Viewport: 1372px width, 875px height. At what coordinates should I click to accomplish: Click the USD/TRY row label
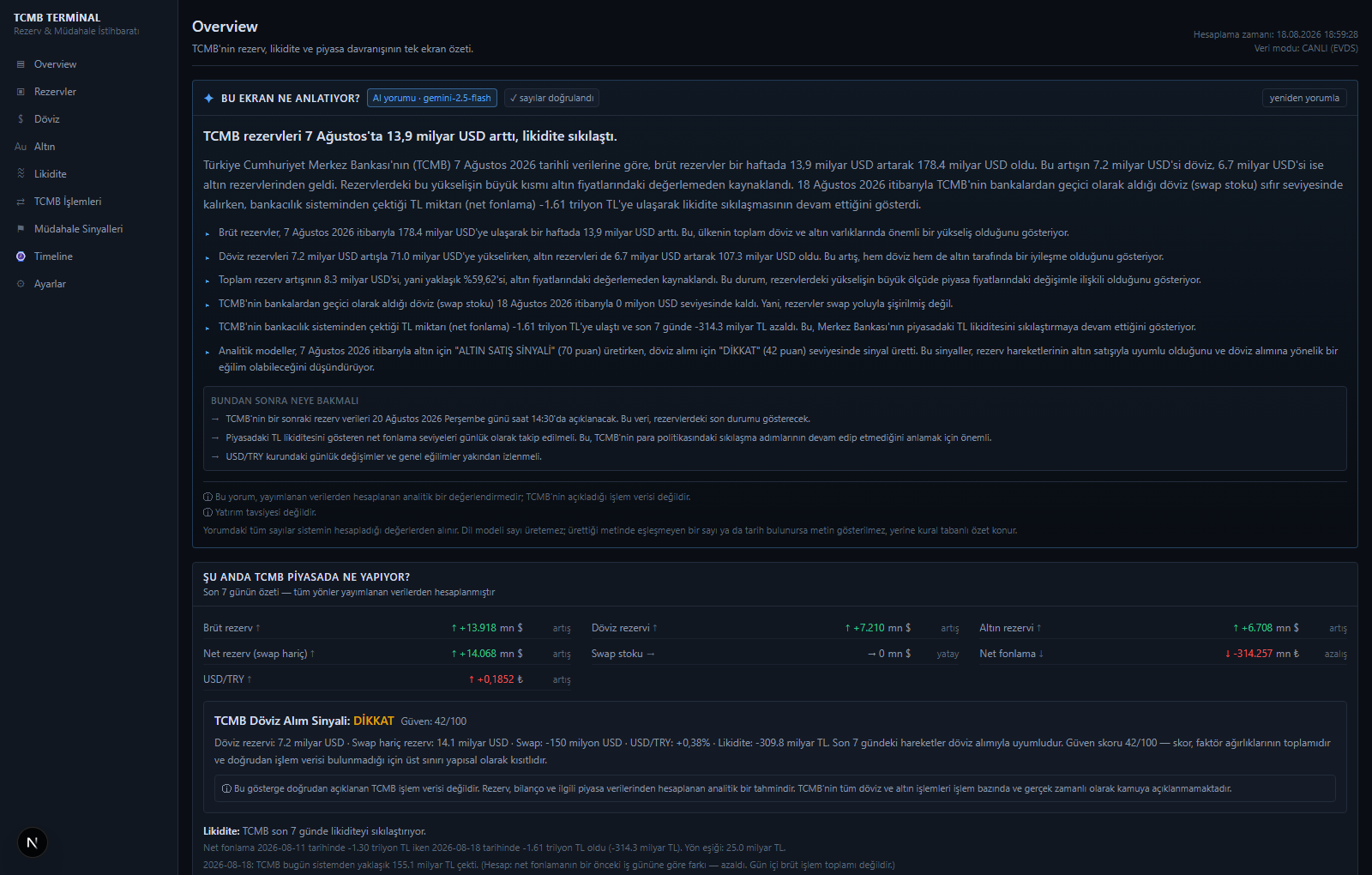coord(227,679)
